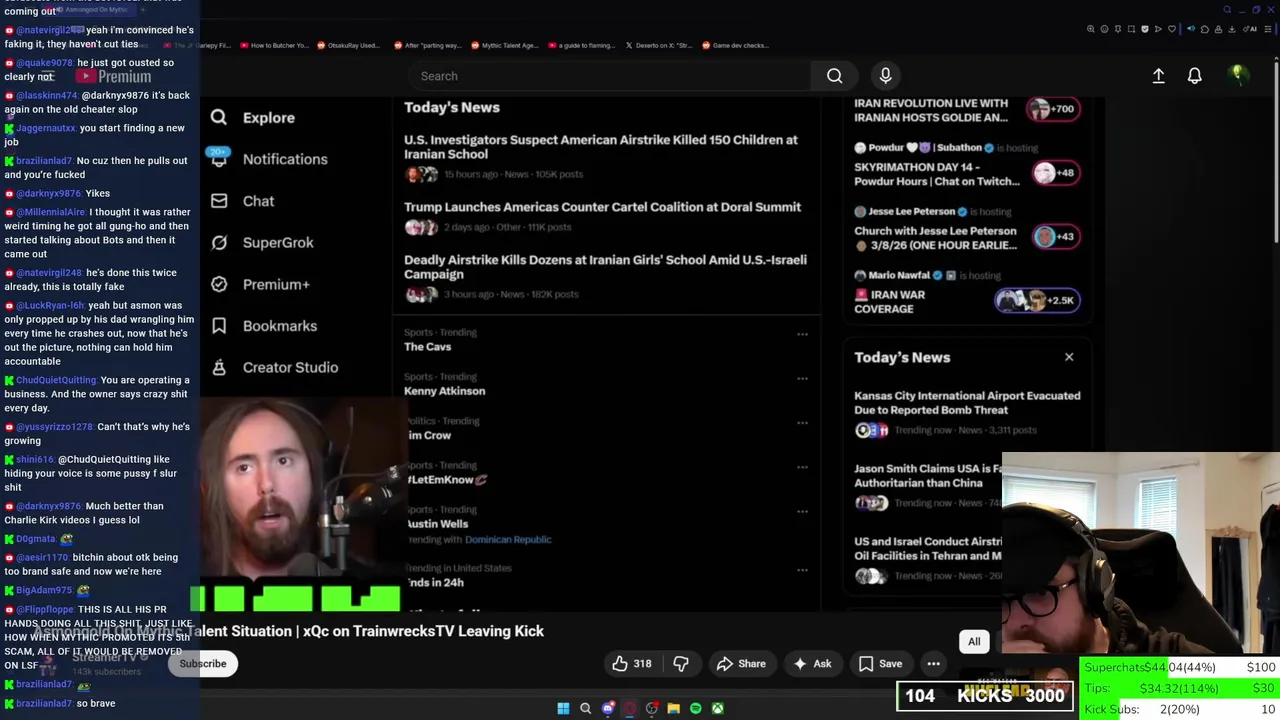The width and height of the screenshot is (1280, 720).
Task: Open browser downloads icon in toolbar
Action: [1231, 29]
